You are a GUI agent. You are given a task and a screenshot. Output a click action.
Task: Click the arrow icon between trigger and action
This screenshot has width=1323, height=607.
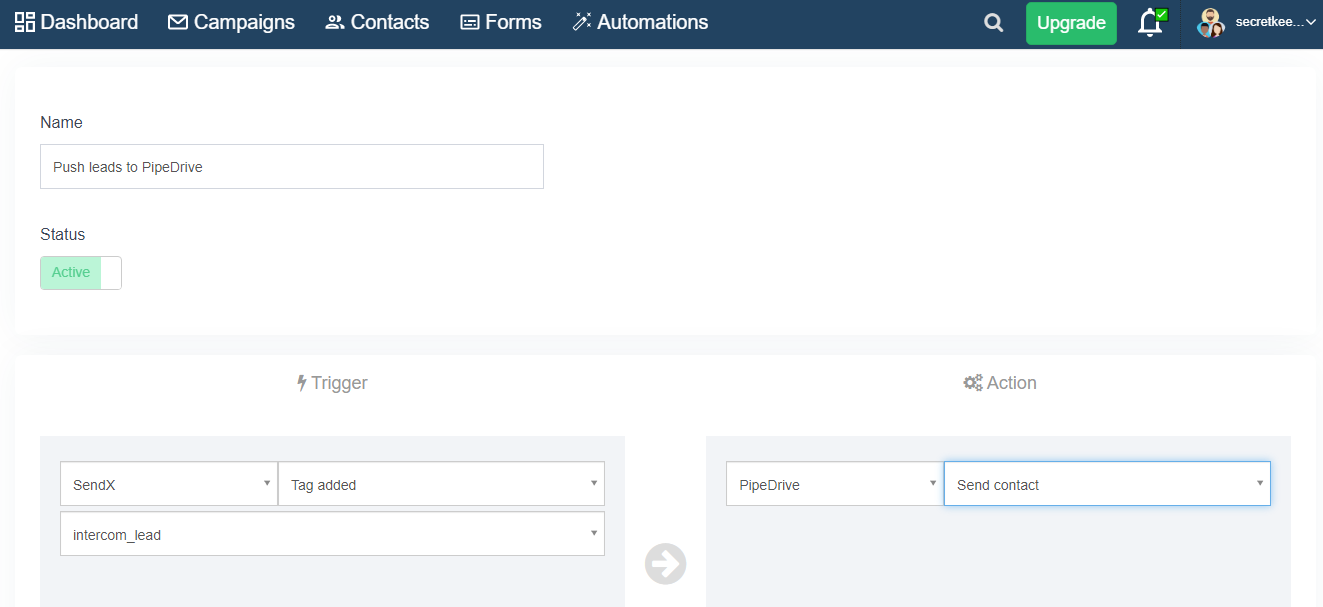666,564
